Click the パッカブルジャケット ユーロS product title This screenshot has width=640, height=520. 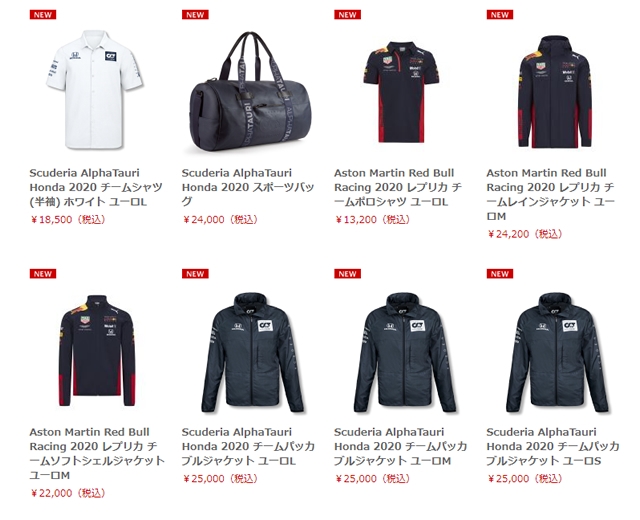click(x=553, y=447)
